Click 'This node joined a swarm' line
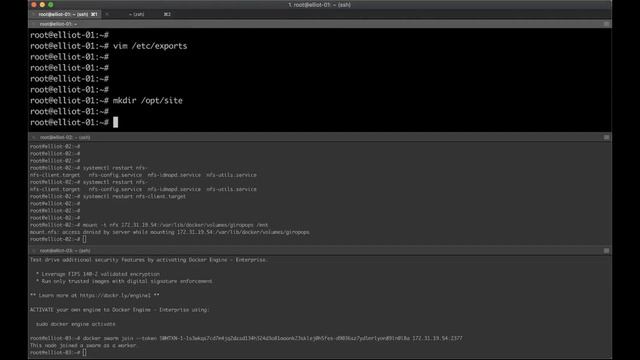 (x=83, y=345)
